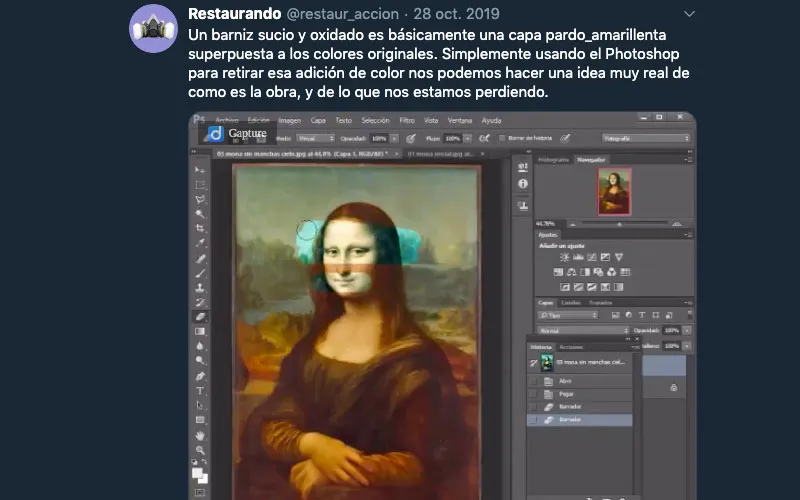Open Layers panel Opacidad dropdown arrow
This screenshot has width=800, height=500.
tap(687, 331)
